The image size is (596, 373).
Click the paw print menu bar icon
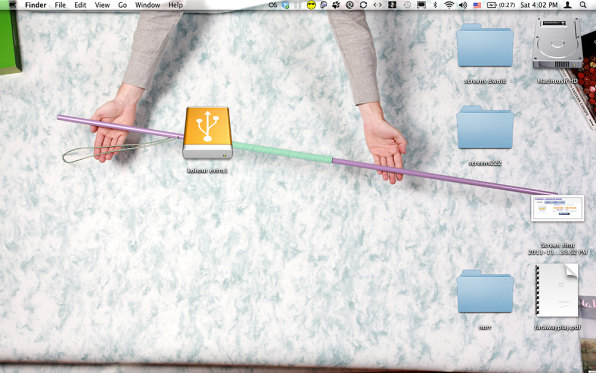click(336, 5)
